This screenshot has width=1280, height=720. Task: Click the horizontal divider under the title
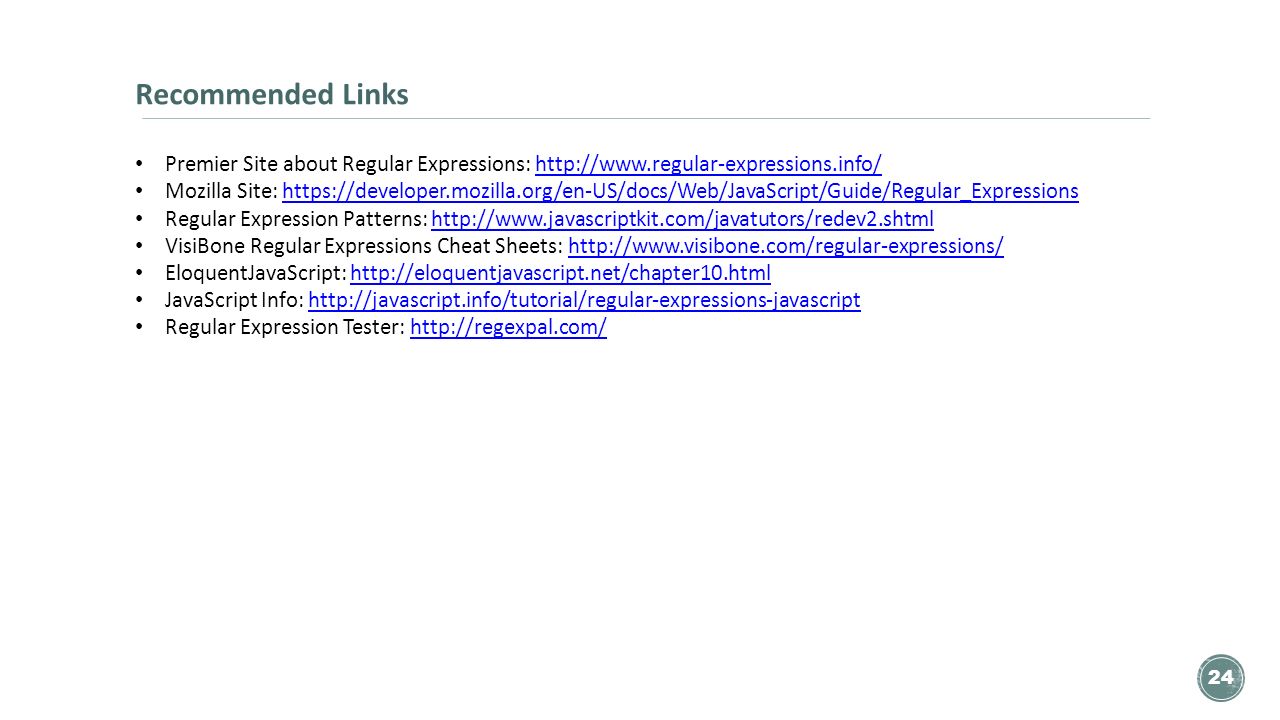tap(646, 119)
